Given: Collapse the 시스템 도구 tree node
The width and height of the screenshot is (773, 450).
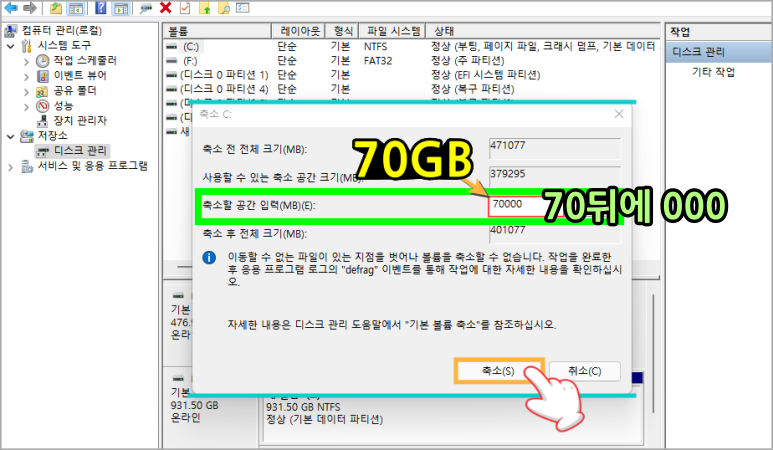Looking at the screenshot, I should click(11, 46).
